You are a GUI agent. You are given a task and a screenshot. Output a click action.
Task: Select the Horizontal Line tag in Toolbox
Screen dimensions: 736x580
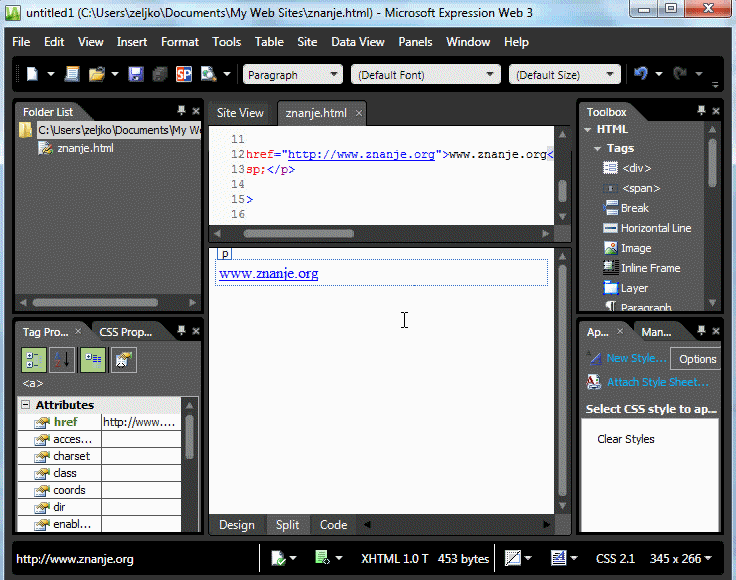655,228
